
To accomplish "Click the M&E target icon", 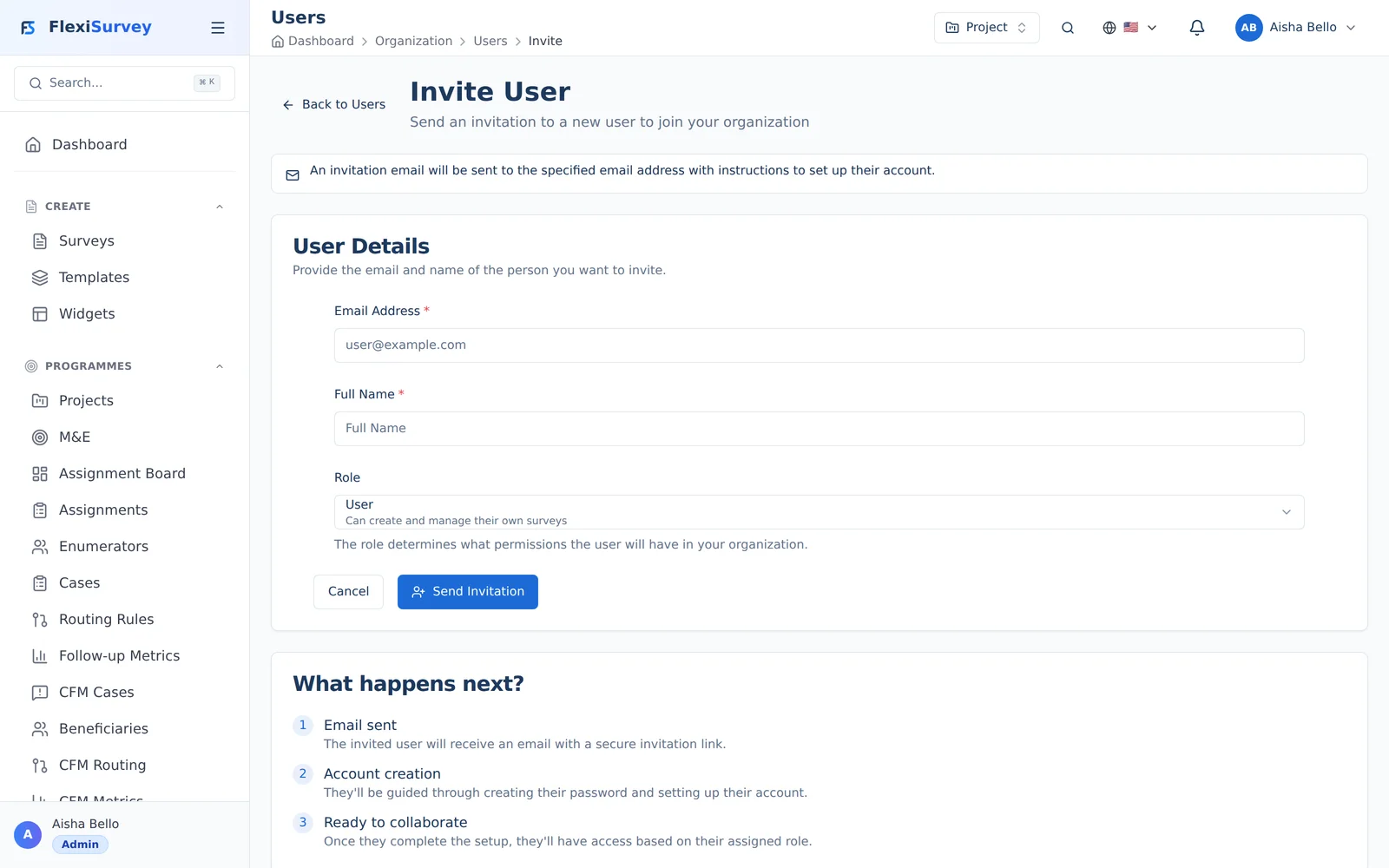I will 40,437.
